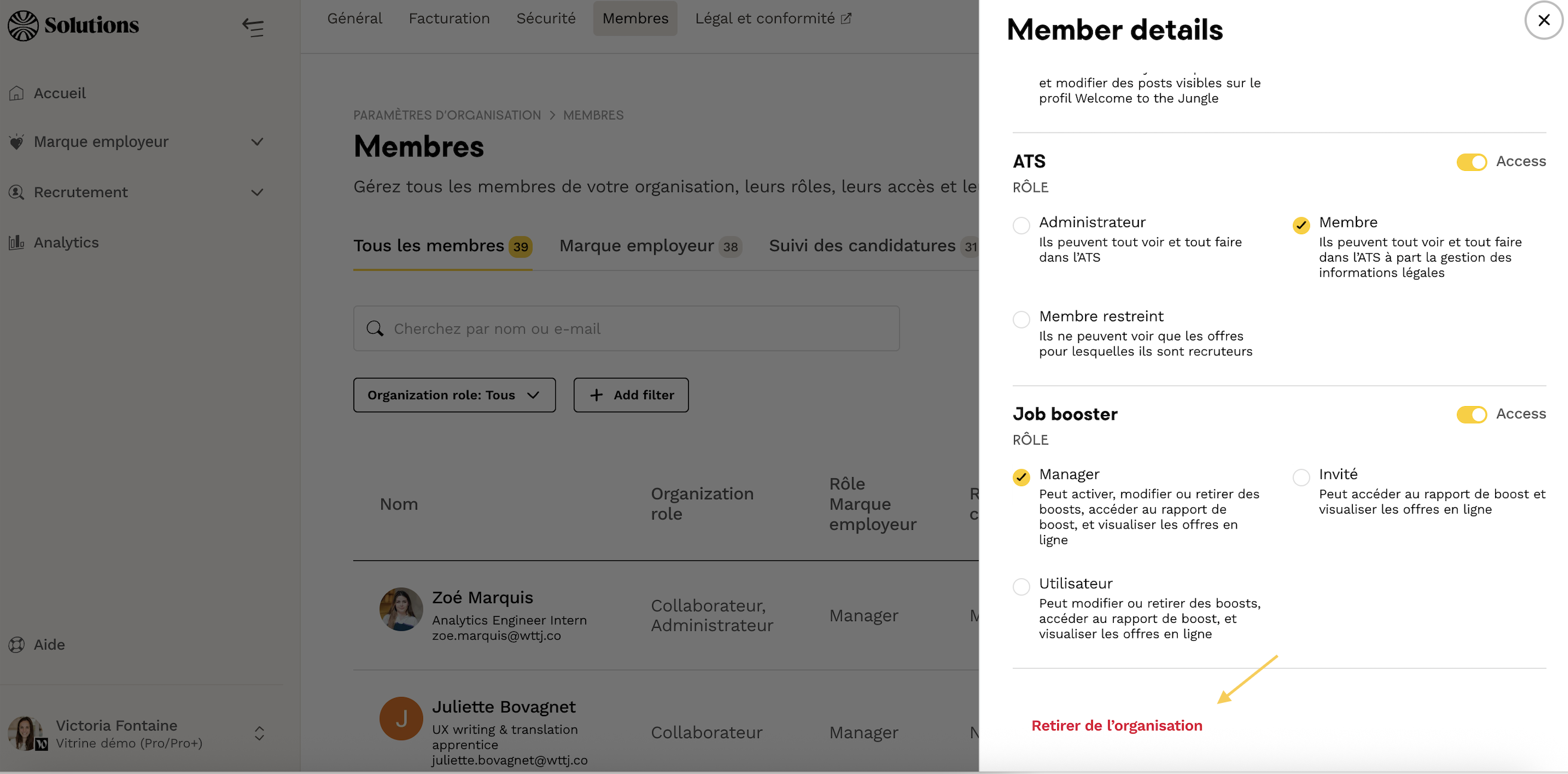Open the Aide help icon
Image resolution: width=1568 pixels, height=774 pixels.
[x=17, y=644]
